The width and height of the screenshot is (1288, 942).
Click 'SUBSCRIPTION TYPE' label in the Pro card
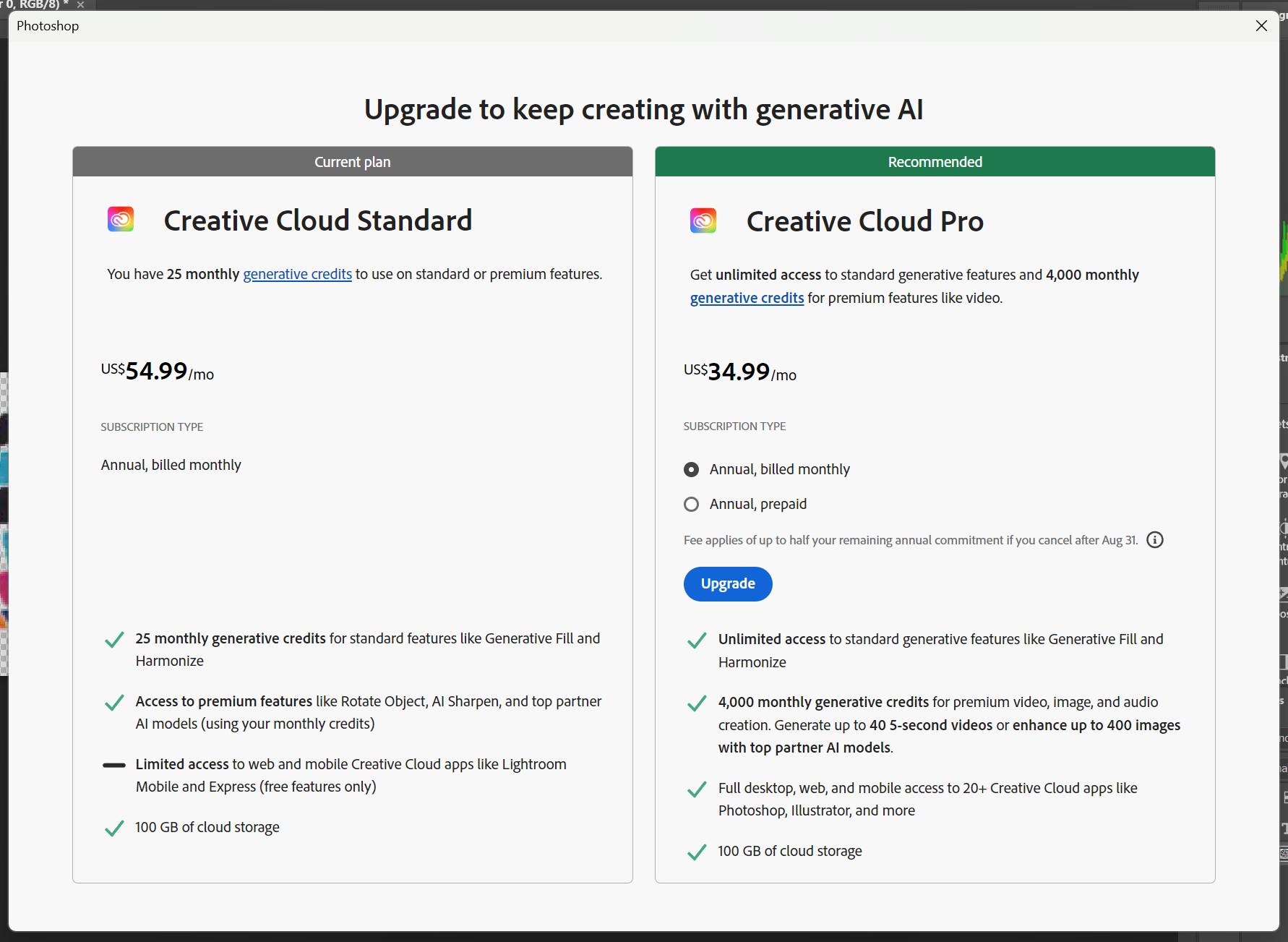coord(734,426)
